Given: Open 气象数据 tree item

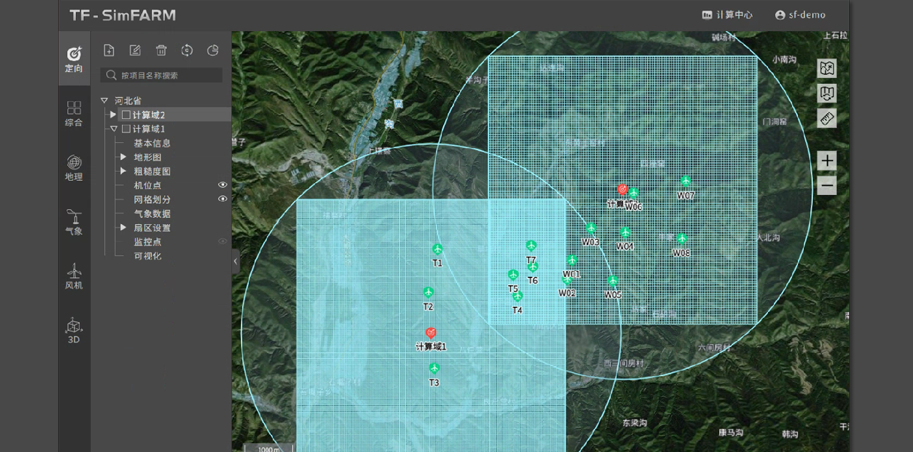Looking at the screenshot, I should click(152, 214).
